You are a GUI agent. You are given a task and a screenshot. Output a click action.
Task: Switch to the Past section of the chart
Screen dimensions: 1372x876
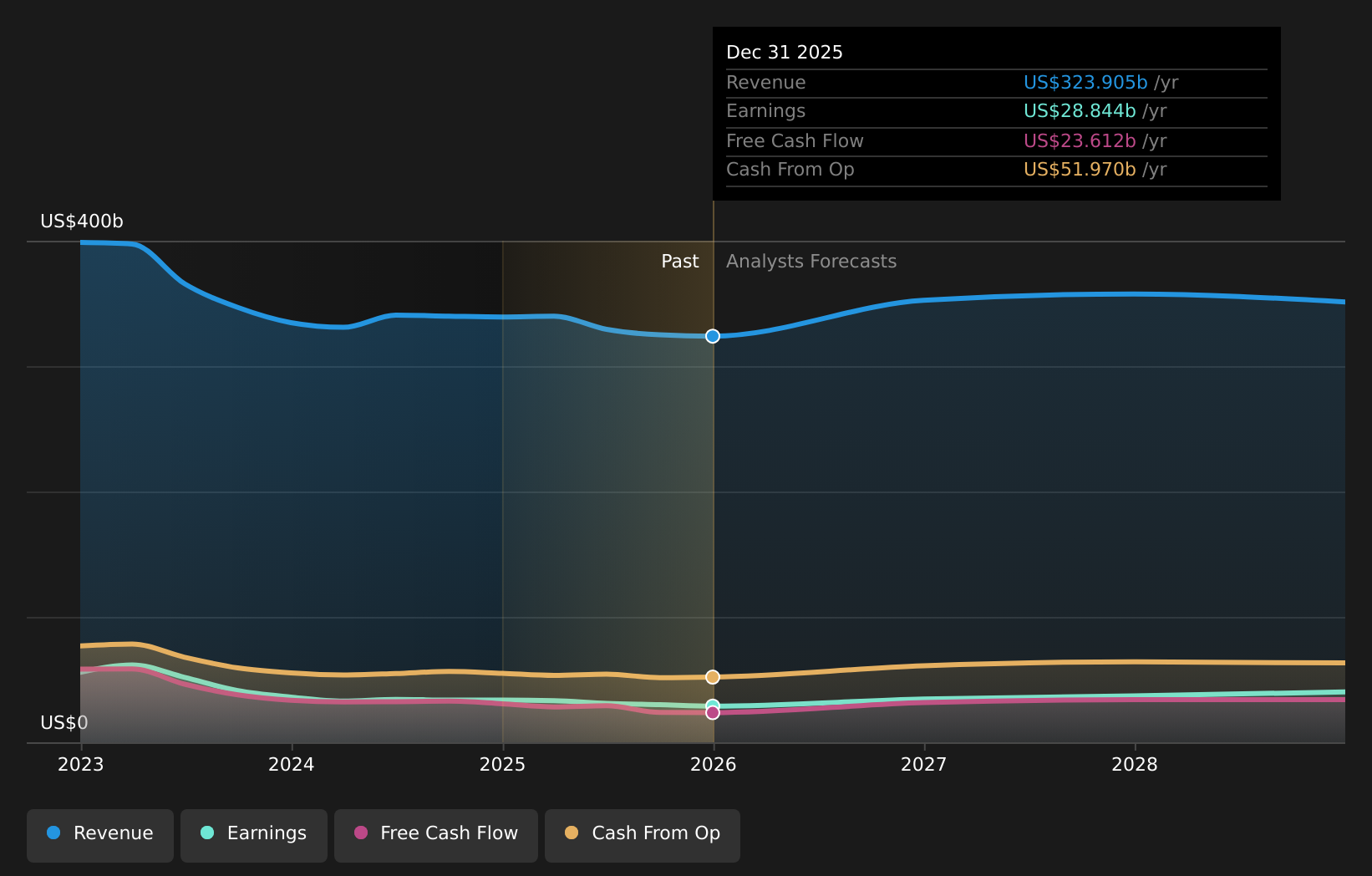[x=679, y=261]
